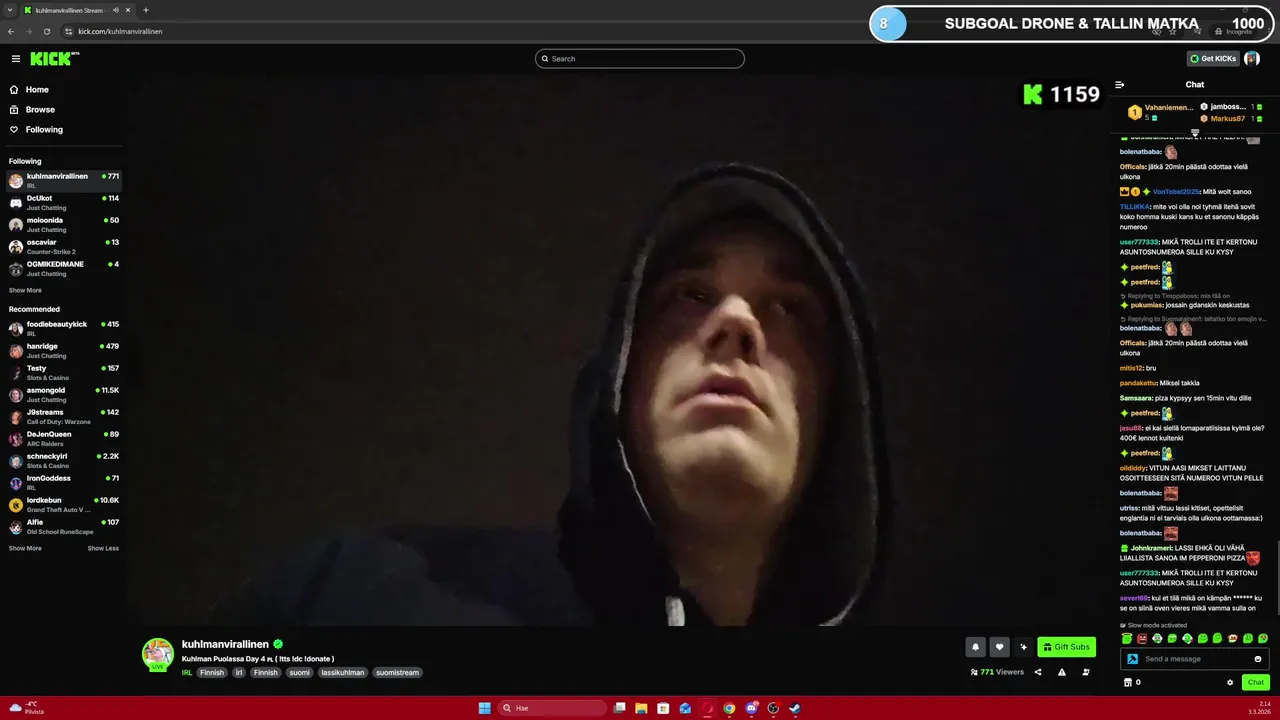Follow channel with heart icon

point(999,647)
